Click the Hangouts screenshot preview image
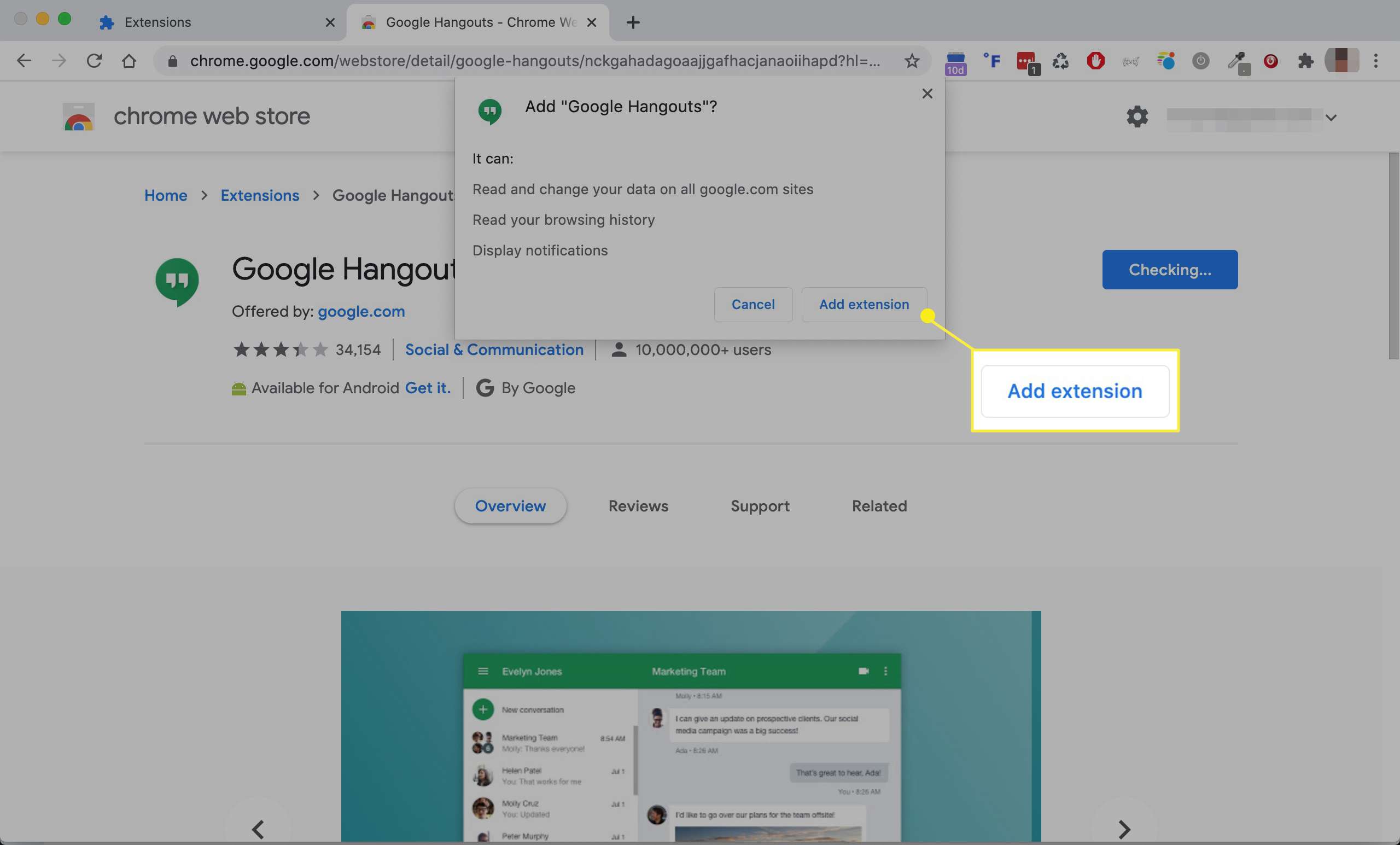1400x845 pixels. coord(690,726)
